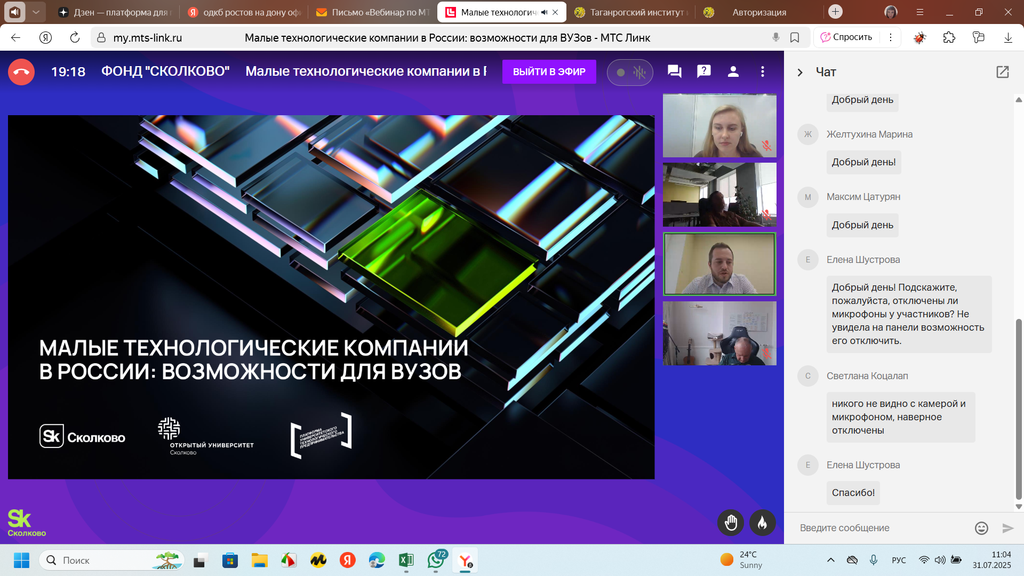Click the send message arrow
The width and height of the screenshot is (1024, 576).
(x=1007, y=528)
